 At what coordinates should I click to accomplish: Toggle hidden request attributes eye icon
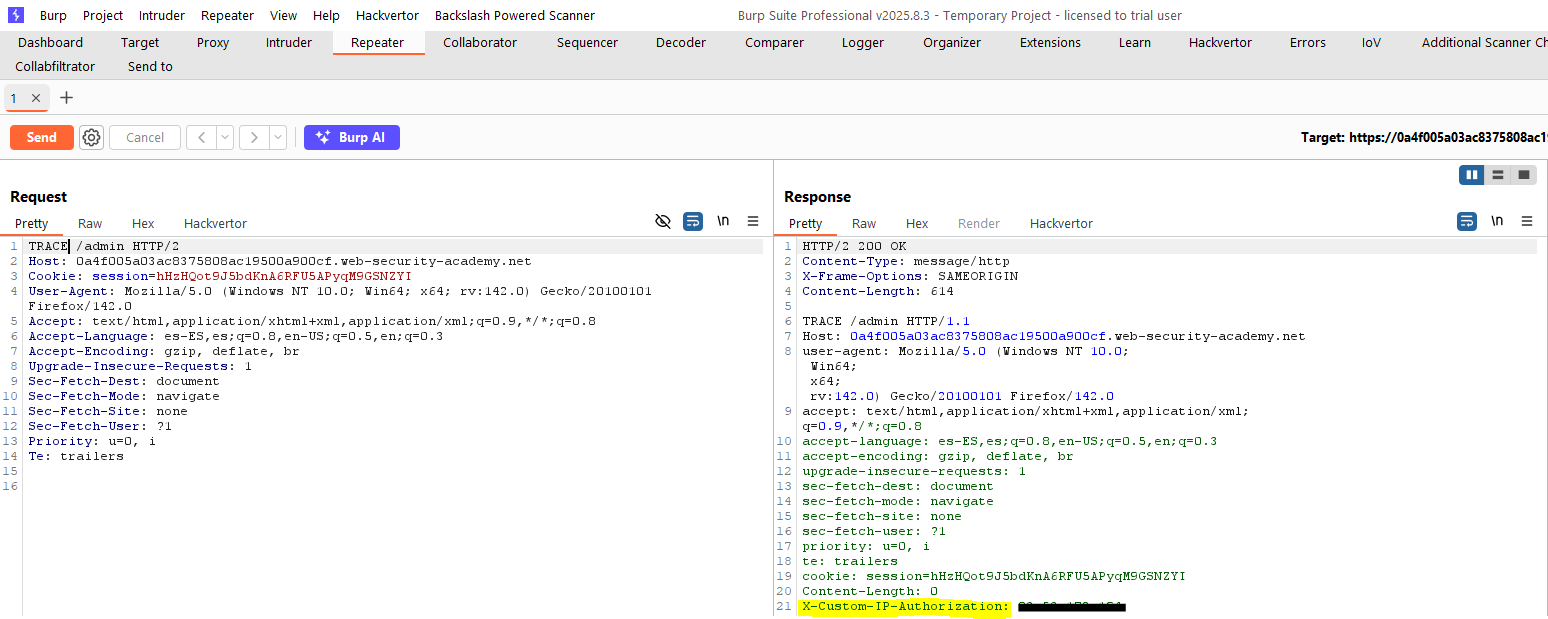click(x=662, y=222)
